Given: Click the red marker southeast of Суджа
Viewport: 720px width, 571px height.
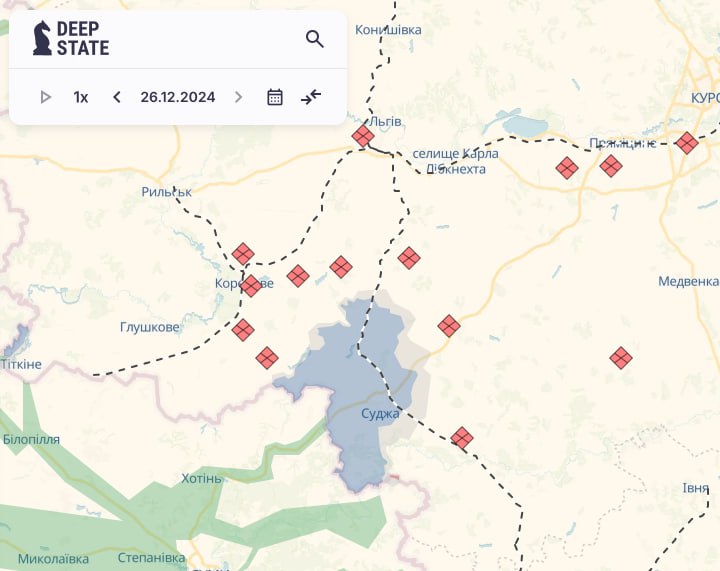Looking at the screenshot, I should (461, 437).
